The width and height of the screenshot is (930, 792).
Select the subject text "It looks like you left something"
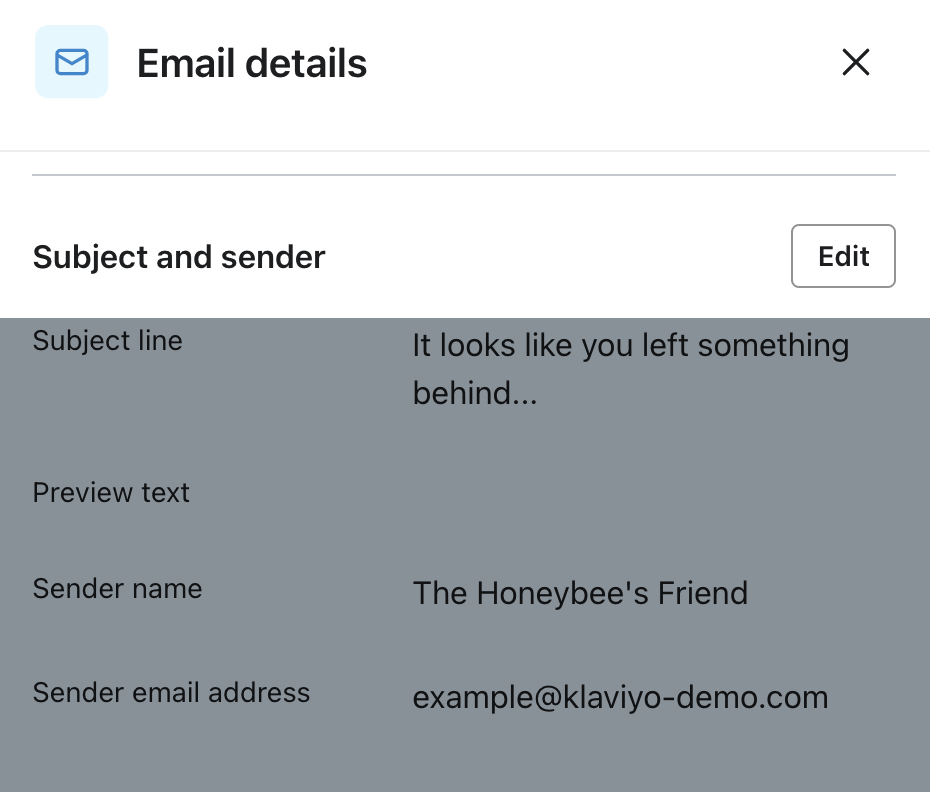point(630,346)
